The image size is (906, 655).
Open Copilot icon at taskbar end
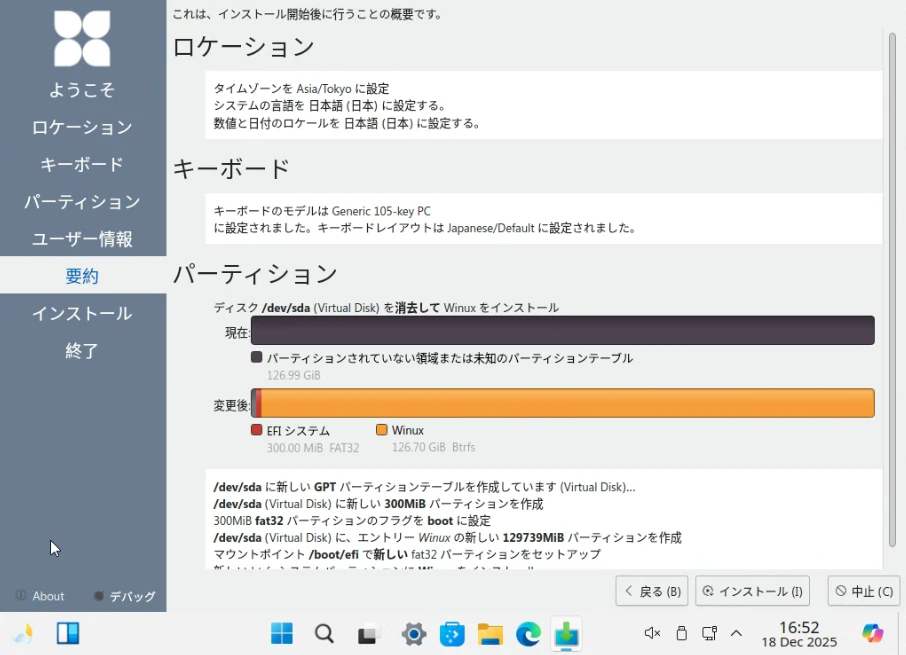pyautogui.click(x=872, y=633)
